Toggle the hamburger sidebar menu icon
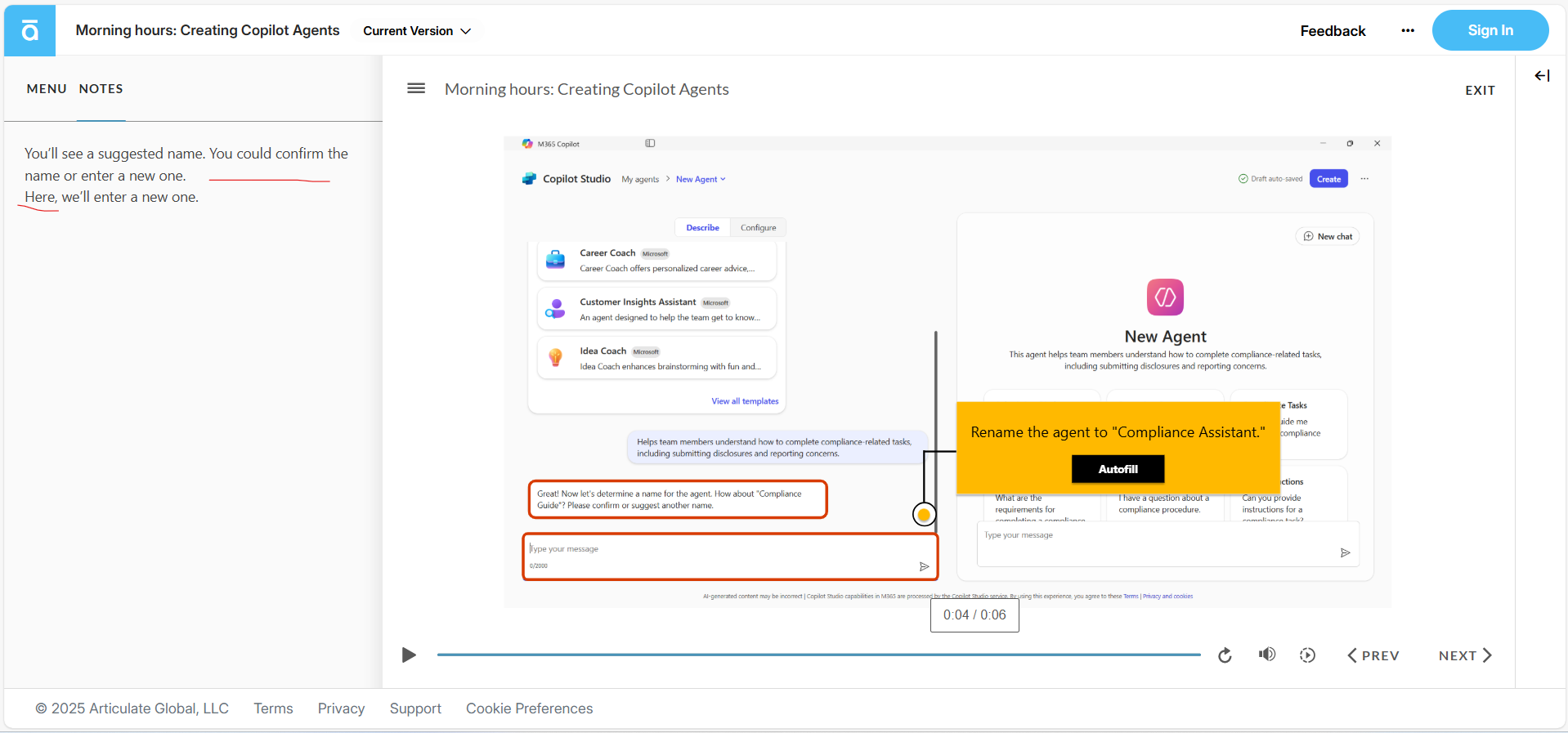The image size is (1568, 733). point(416,88)
